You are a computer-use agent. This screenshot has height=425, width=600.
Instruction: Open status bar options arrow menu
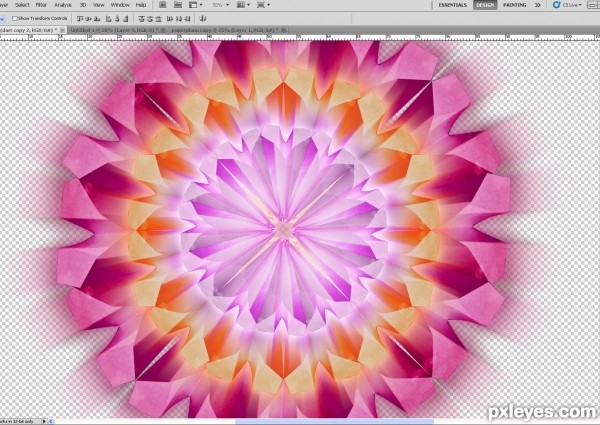pos(44,422)
